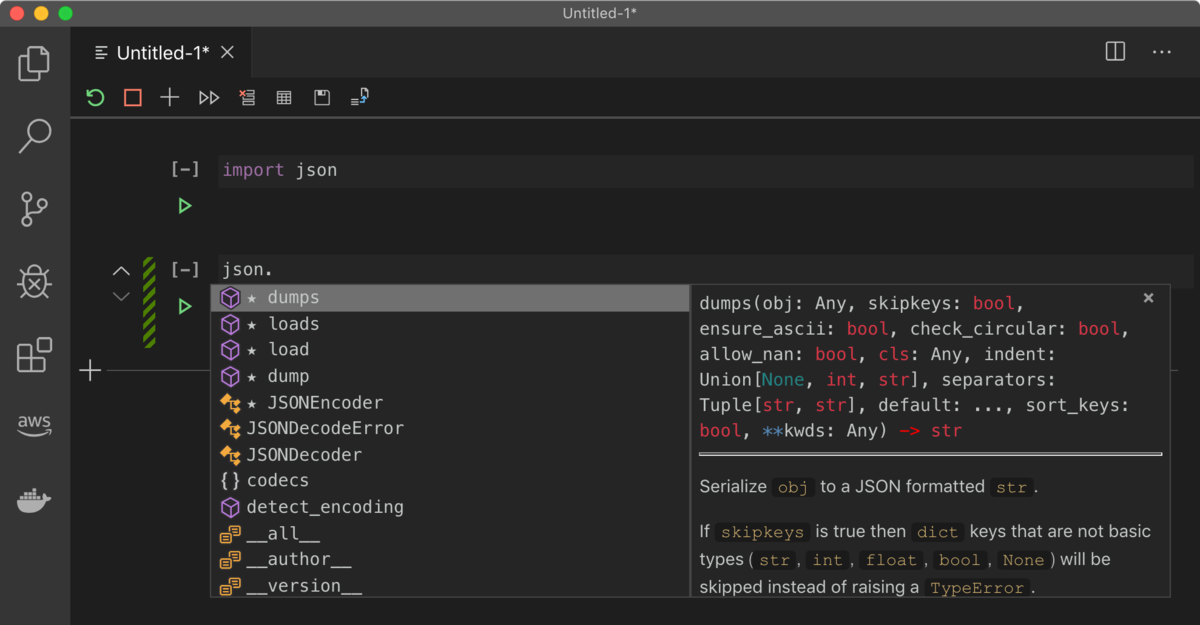
Task: Collapse the json cell with the minus marker
Action: tap(185, 268)
